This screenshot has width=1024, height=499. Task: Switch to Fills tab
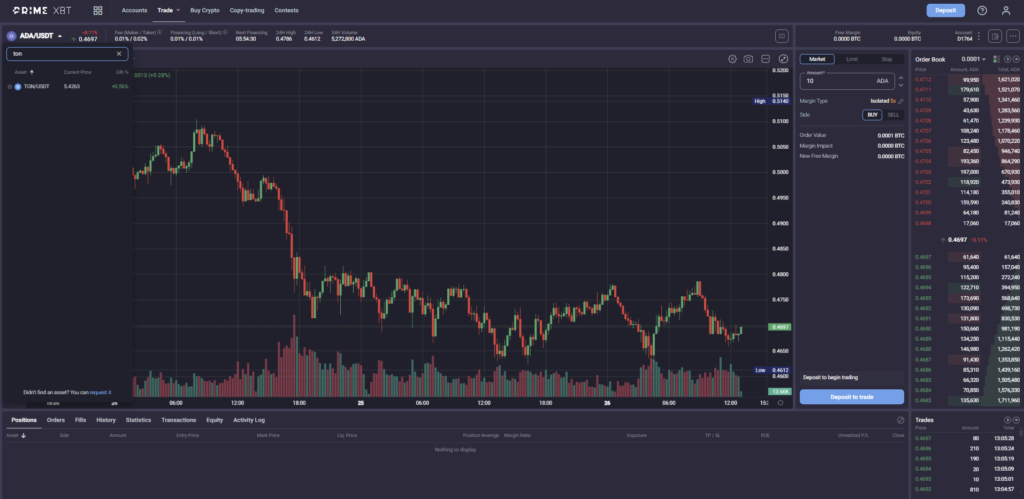pyautogui.click(x=80, y=420)
